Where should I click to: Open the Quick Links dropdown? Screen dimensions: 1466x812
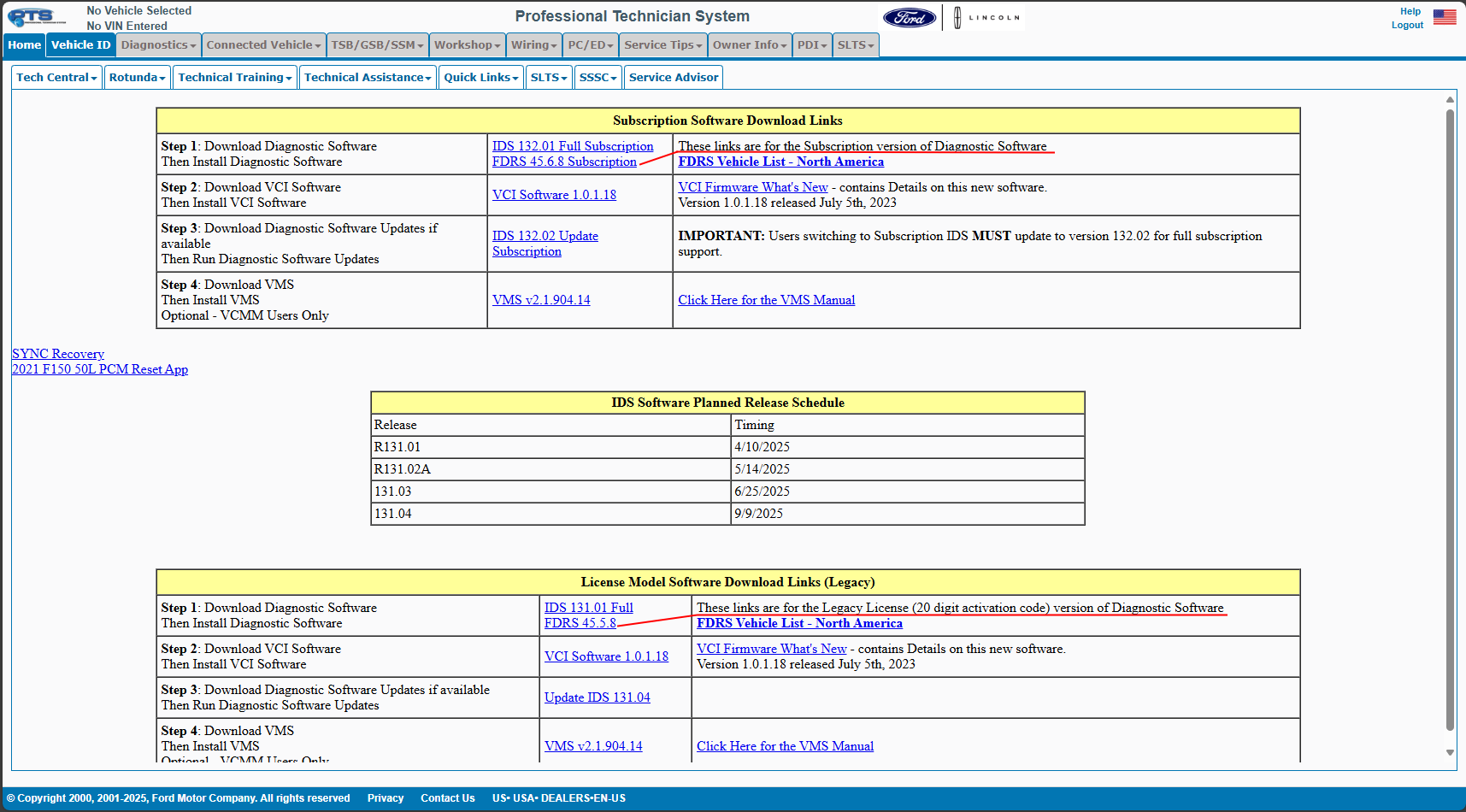point(480,78)
